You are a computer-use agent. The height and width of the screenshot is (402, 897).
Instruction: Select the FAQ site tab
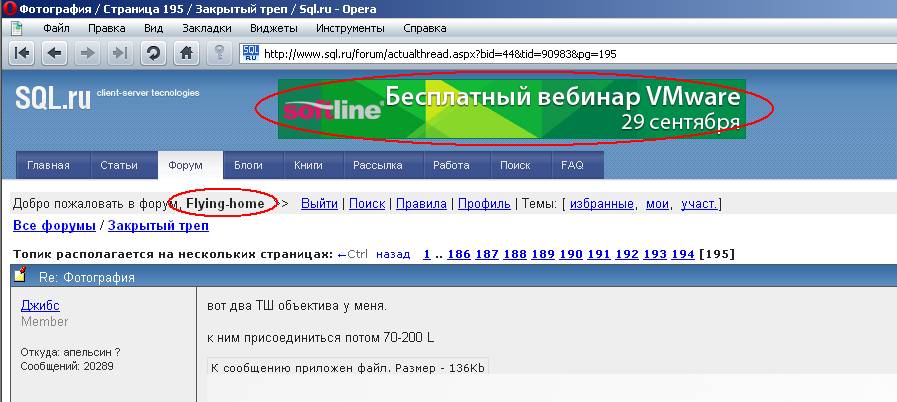click(572, 165)
